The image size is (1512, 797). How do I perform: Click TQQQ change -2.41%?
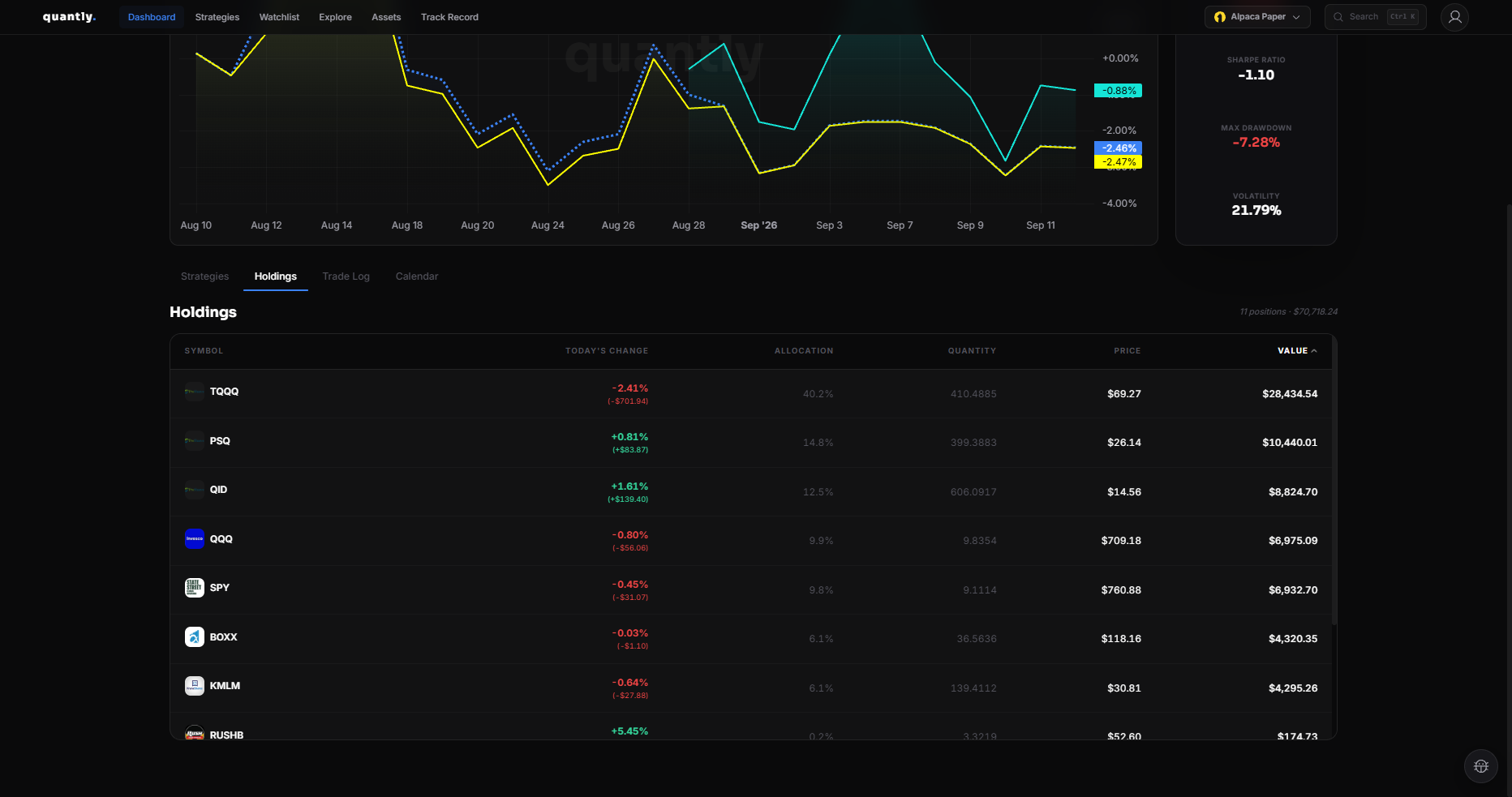pos(630,388)
